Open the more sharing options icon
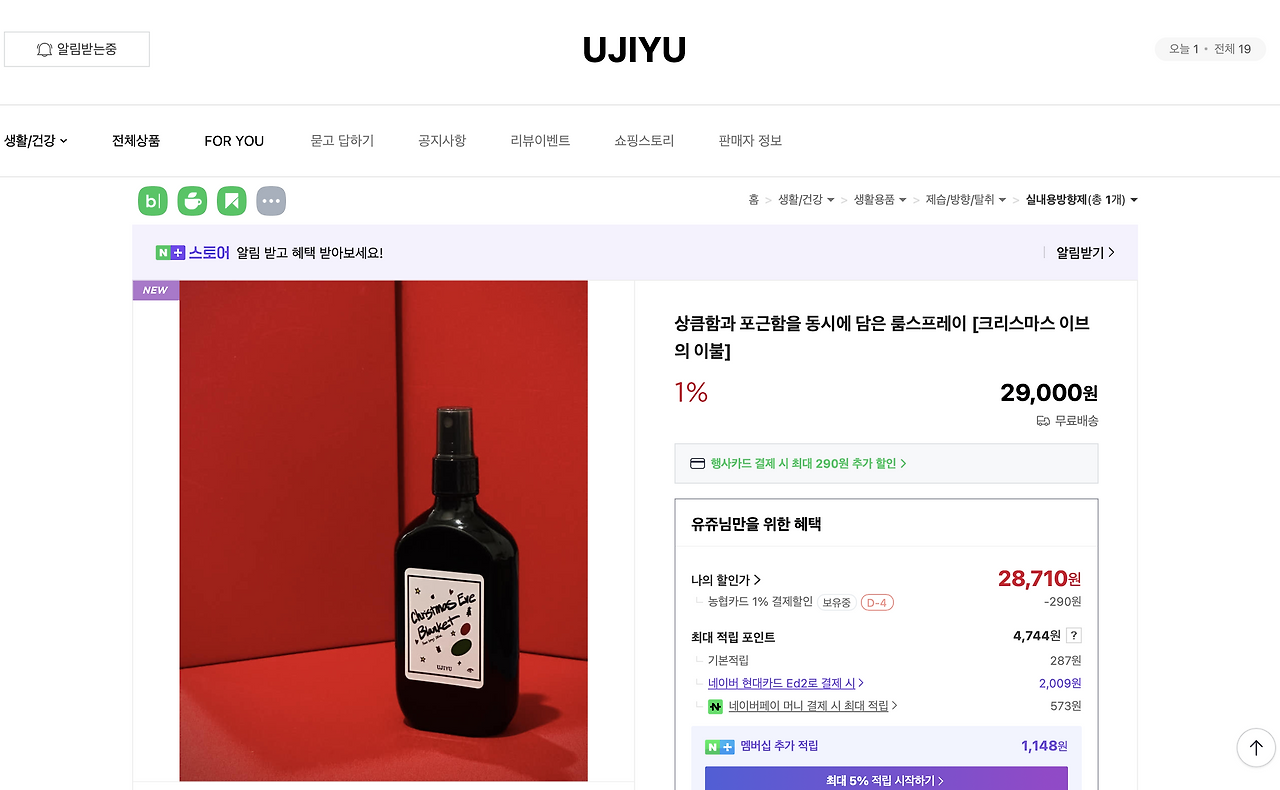1280x790 pixels. (x=271, y=201)
